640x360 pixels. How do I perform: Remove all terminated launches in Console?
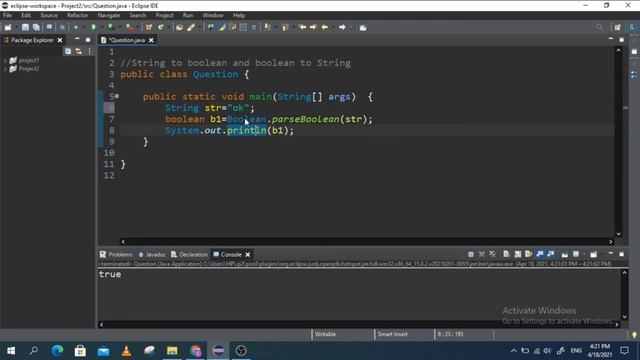pos(493,254)
